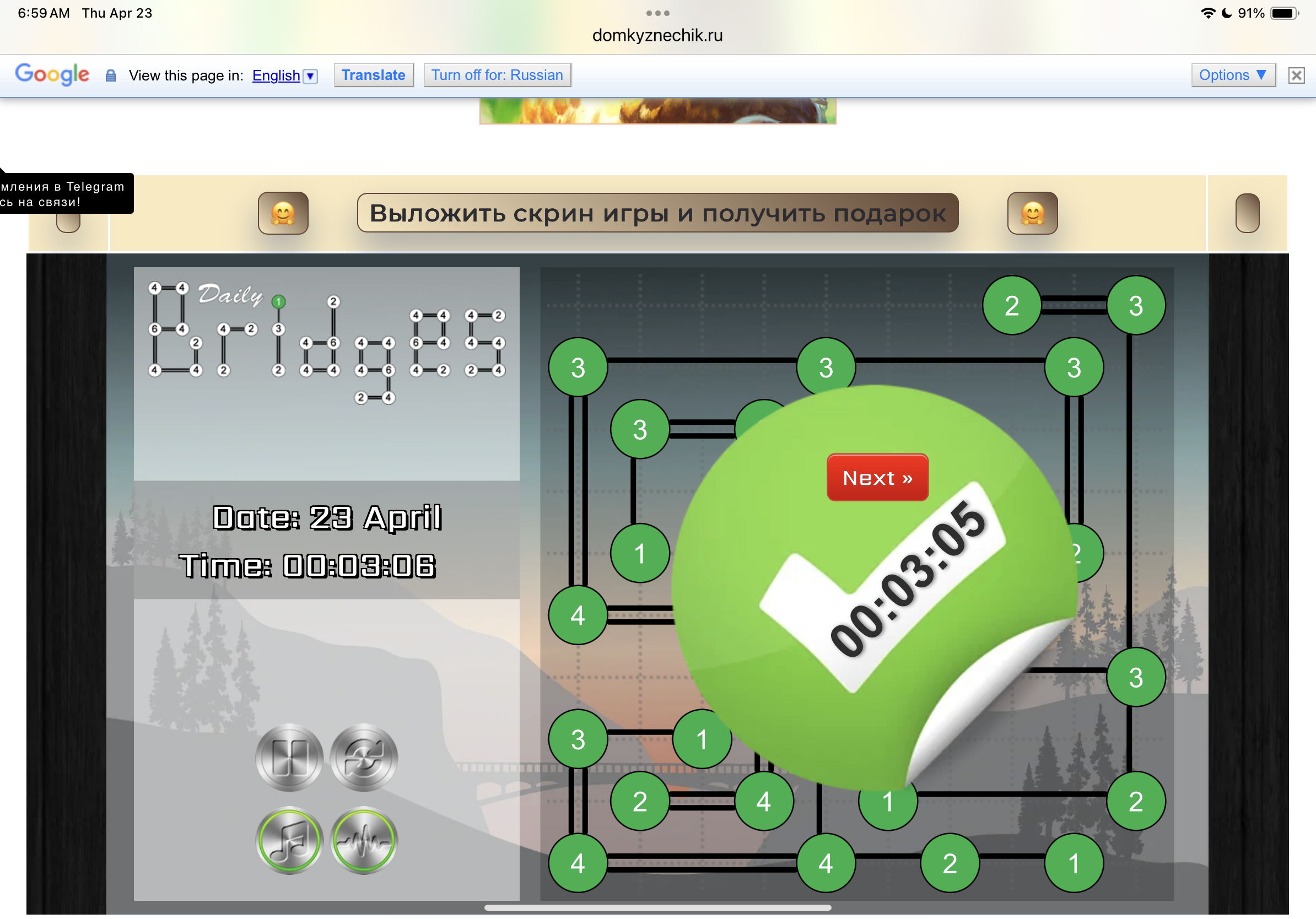Viewport: 1316px width, 919px height.
Task: Tap the domkyznechik.ru address bar
Action: [x=657, y=35]
